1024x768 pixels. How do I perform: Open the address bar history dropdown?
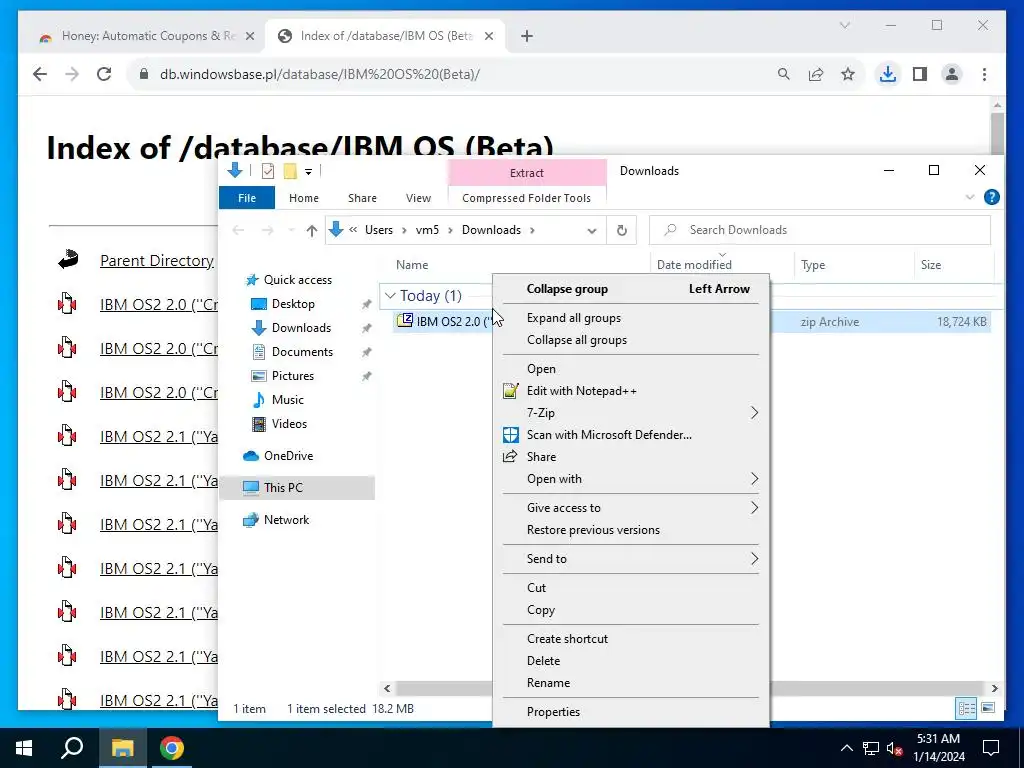(x=592, y=230)
